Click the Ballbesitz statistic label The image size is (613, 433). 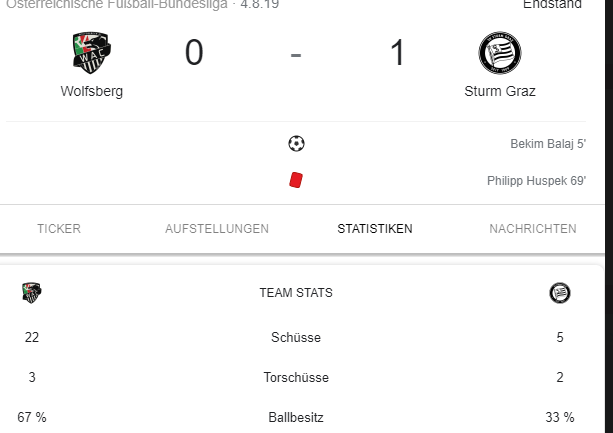(296, 417)
